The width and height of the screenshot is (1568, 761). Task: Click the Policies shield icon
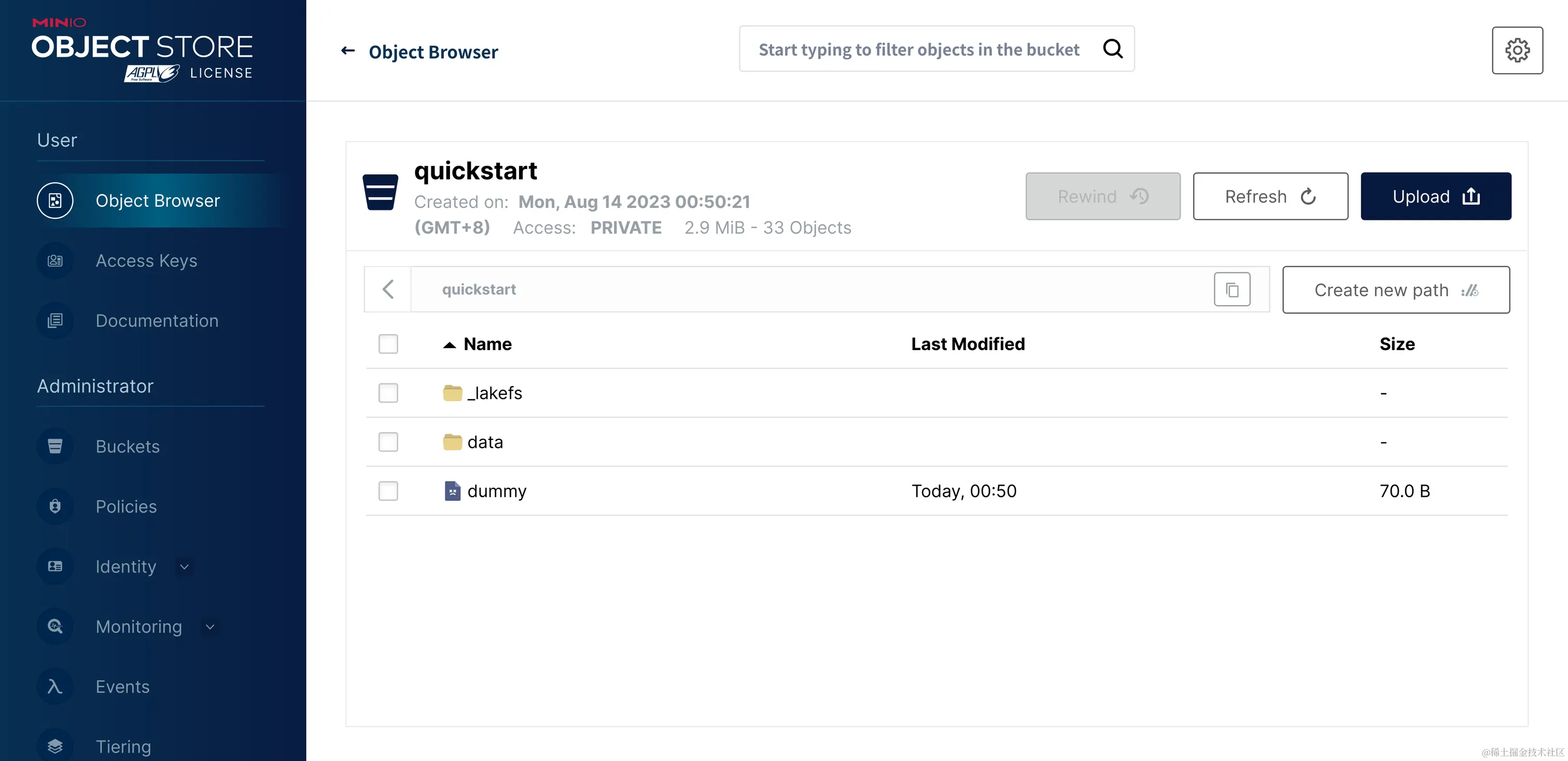coord(55,506)
